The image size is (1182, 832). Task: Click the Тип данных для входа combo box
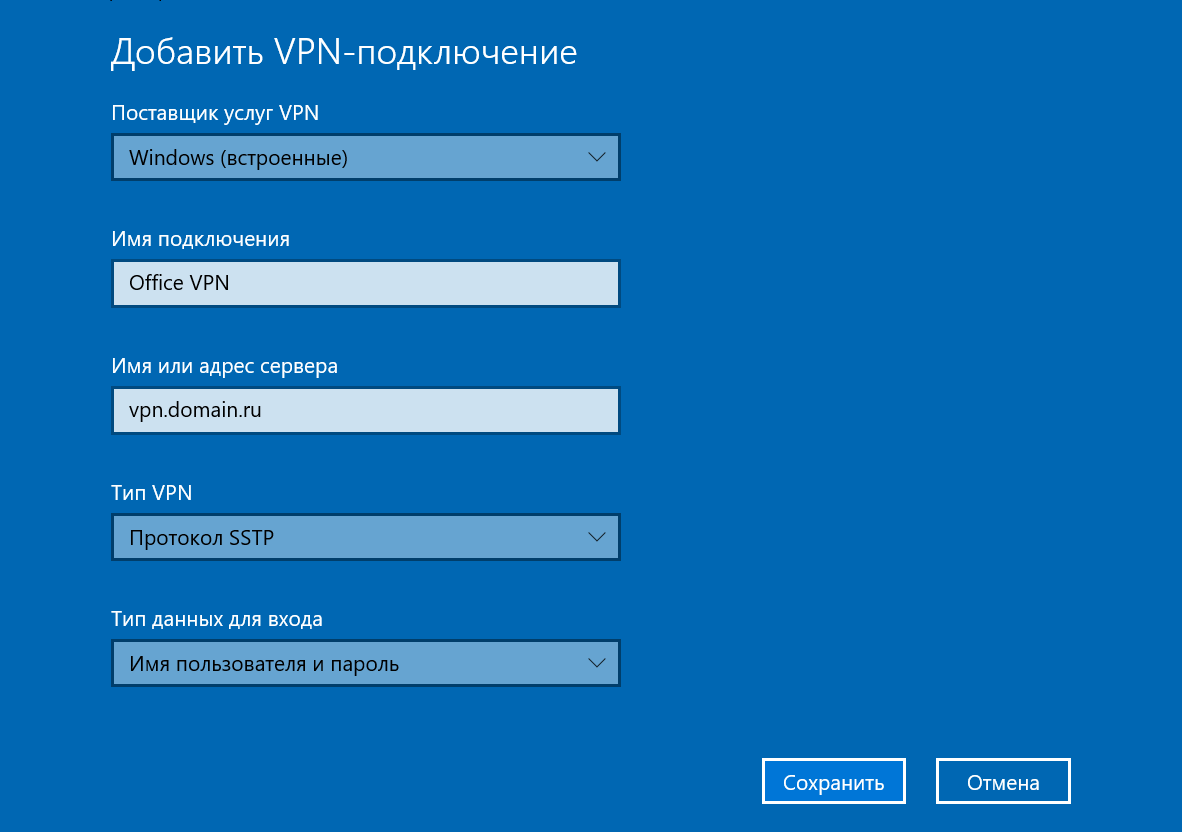pyautogui.click(x=365, y=663)
